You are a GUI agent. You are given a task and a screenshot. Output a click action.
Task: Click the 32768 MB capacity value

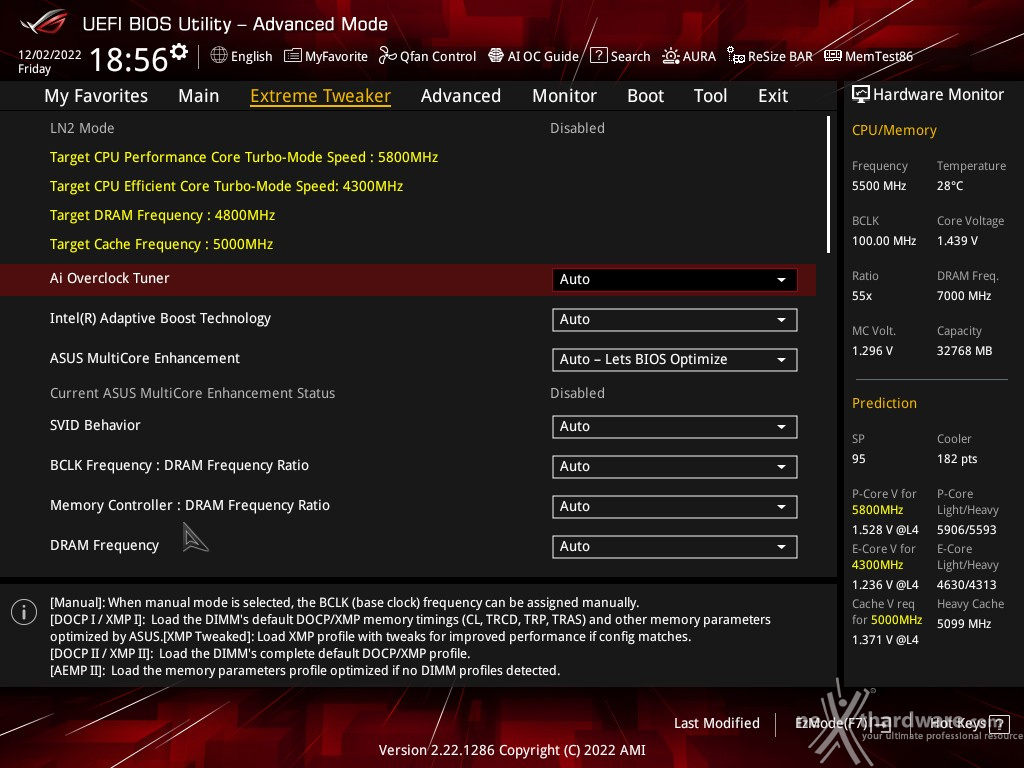click(x=965, y=351)
